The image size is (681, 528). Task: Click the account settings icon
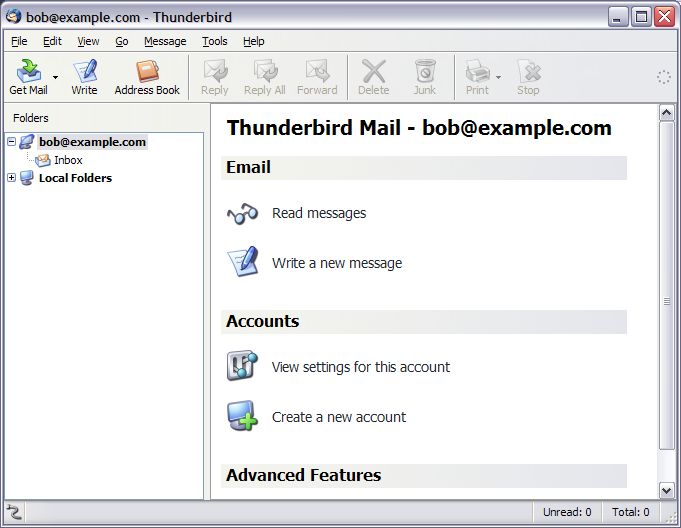tap(242, 366)
